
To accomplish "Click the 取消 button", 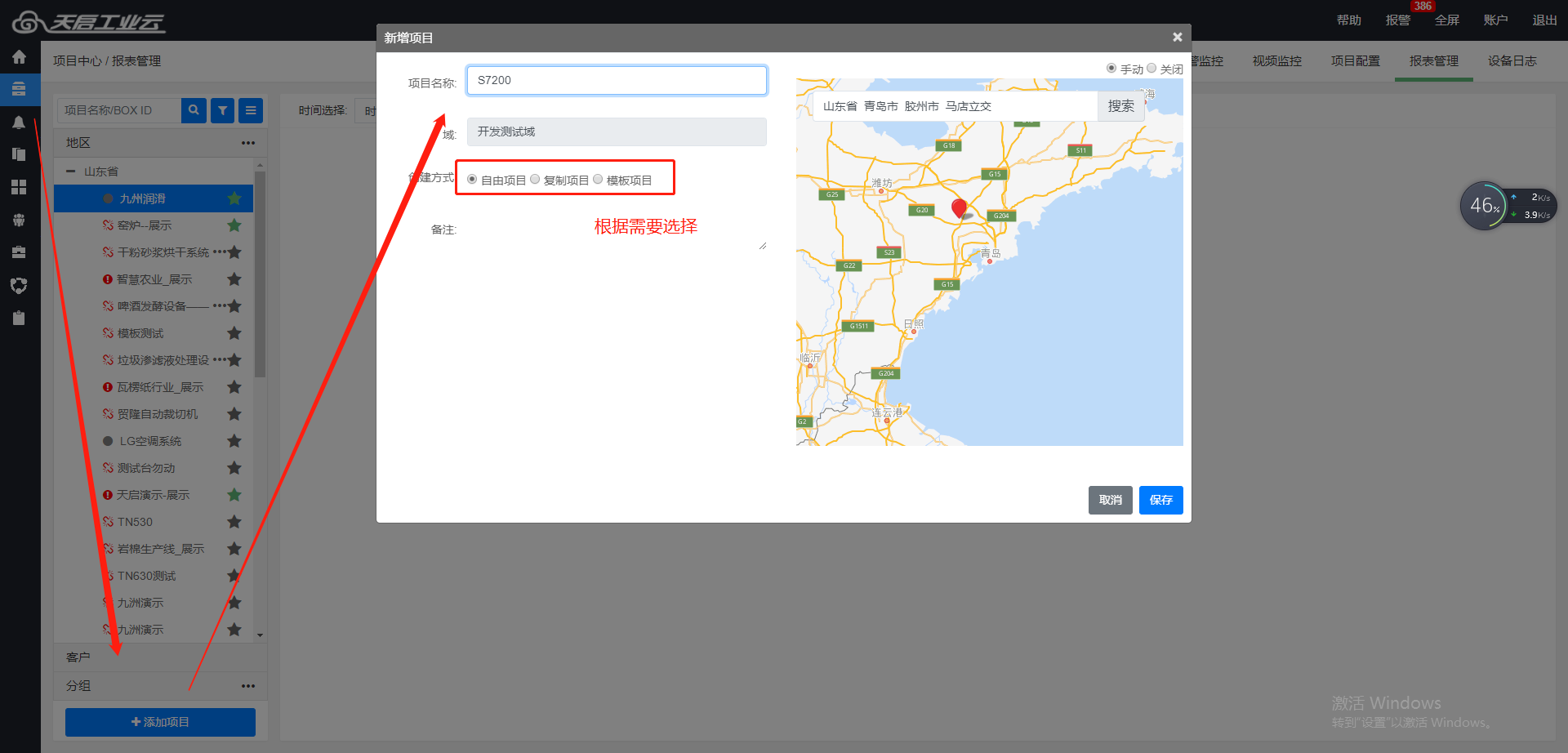I will point(1110,500).
